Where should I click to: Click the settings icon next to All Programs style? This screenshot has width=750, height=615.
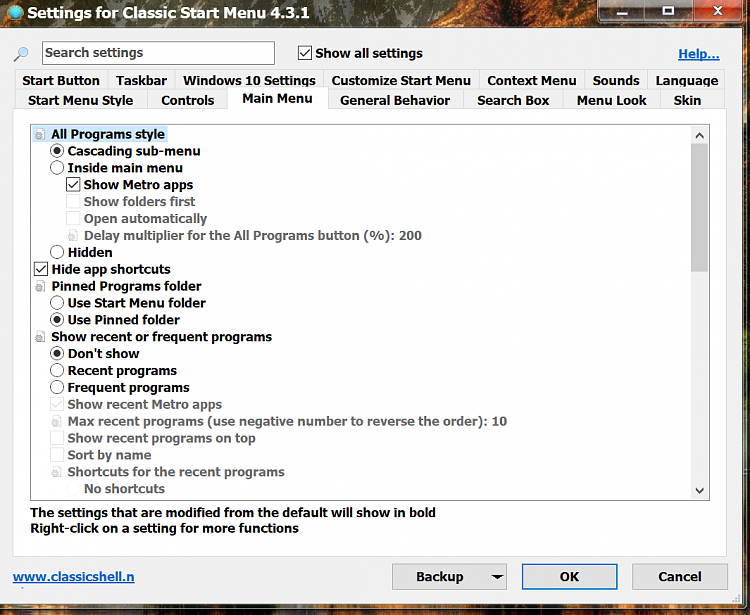click(x=40, y=134)
